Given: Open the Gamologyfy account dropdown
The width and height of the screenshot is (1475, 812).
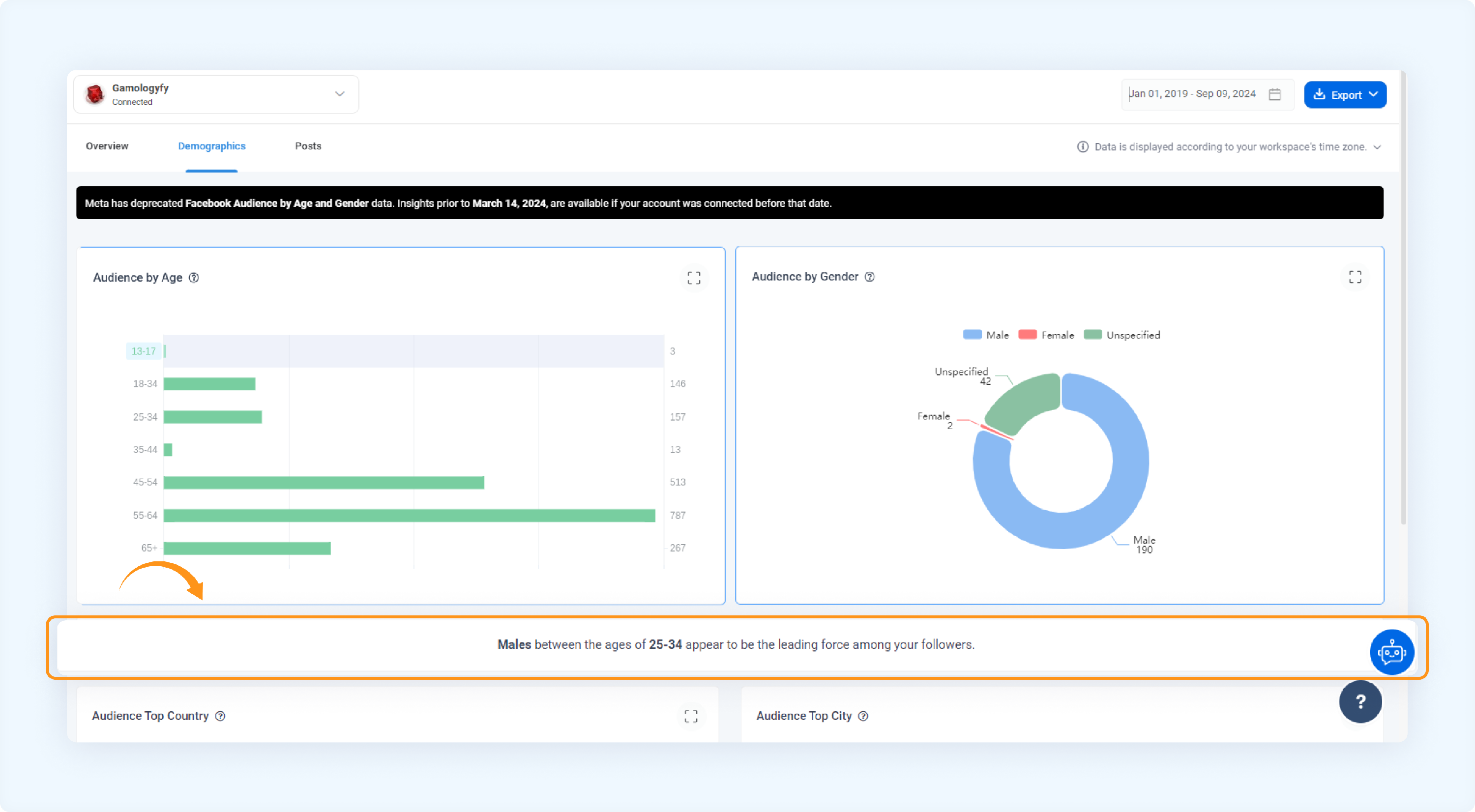Looking at the screenshot, I should pos(216,94).
